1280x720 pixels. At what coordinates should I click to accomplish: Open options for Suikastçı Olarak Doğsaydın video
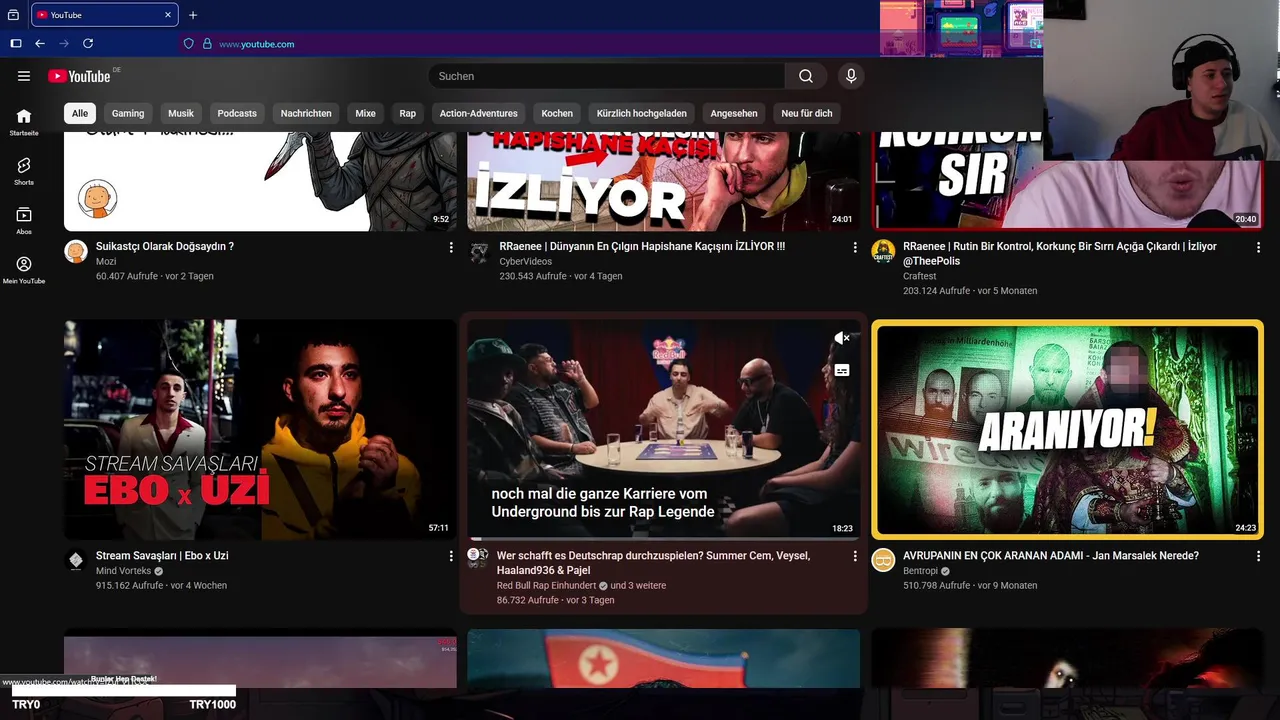pos(451,247)
